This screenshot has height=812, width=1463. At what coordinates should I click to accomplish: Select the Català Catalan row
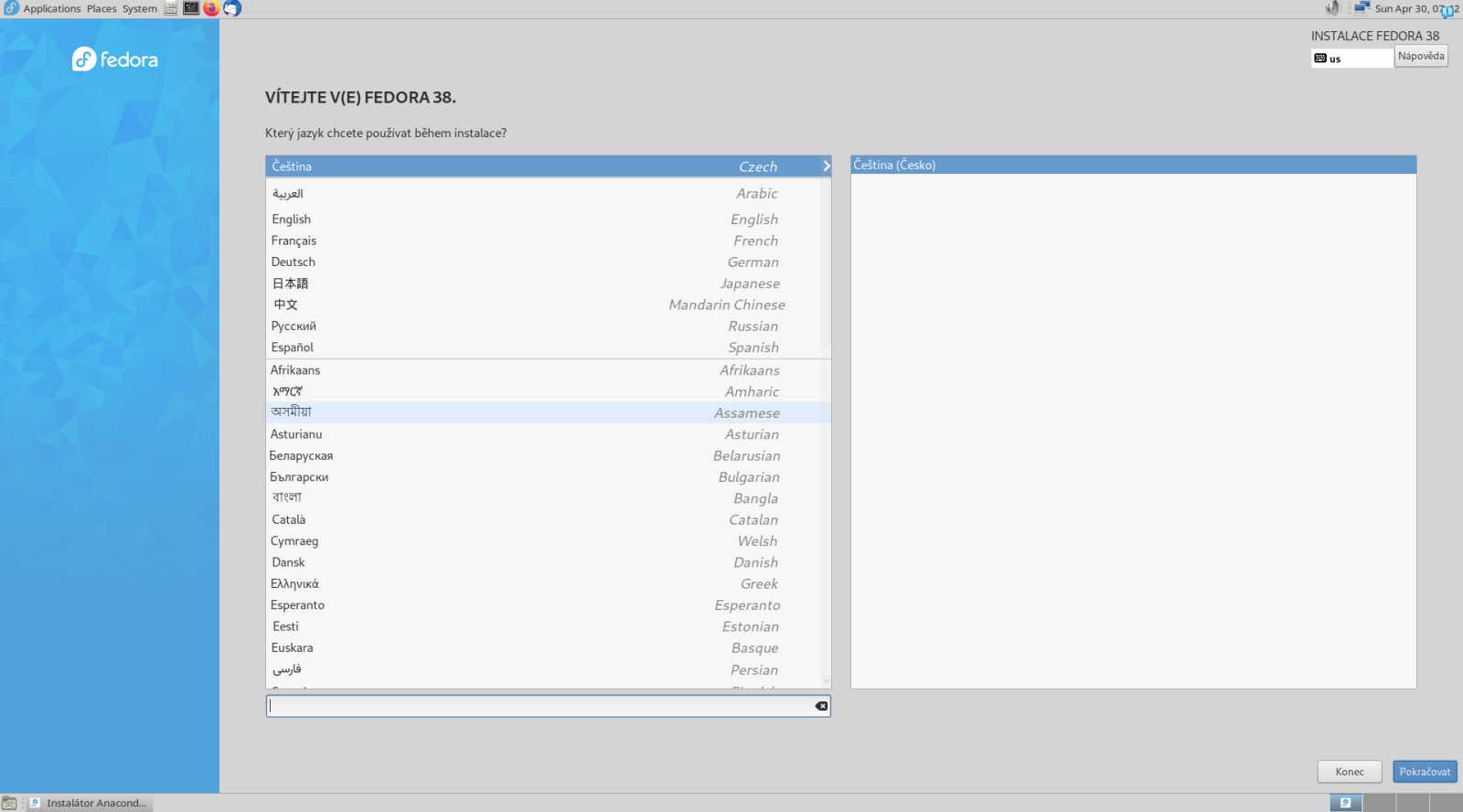(x=548, y=519)
